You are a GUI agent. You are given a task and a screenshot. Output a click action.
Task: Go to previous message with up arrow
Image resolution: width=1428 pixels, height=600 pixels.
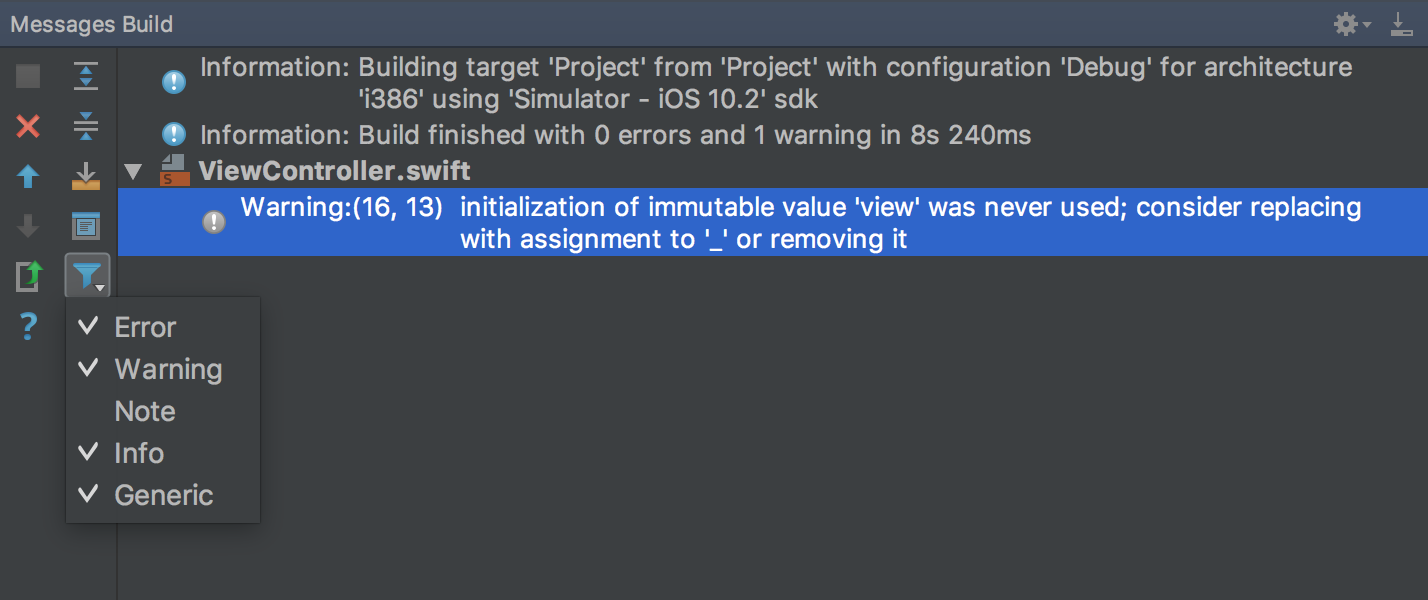[28, 177]
